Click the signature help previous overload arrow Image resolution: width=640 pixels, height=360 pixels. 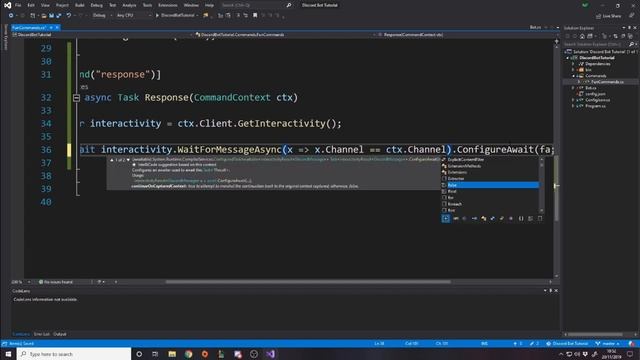[112, 160]
